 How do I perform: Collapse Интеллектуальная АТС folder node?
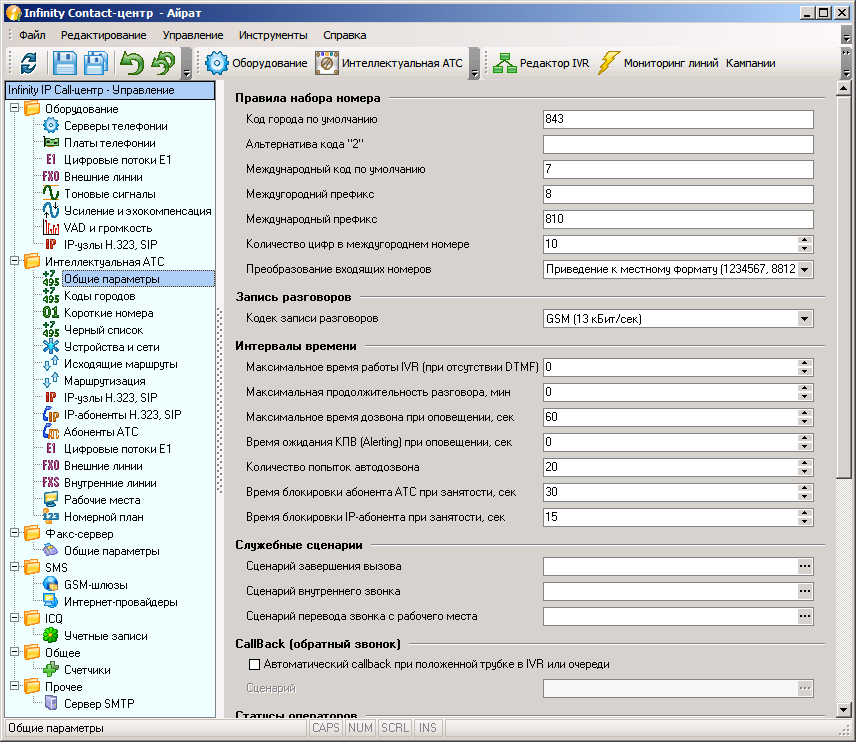click(15, 261)
